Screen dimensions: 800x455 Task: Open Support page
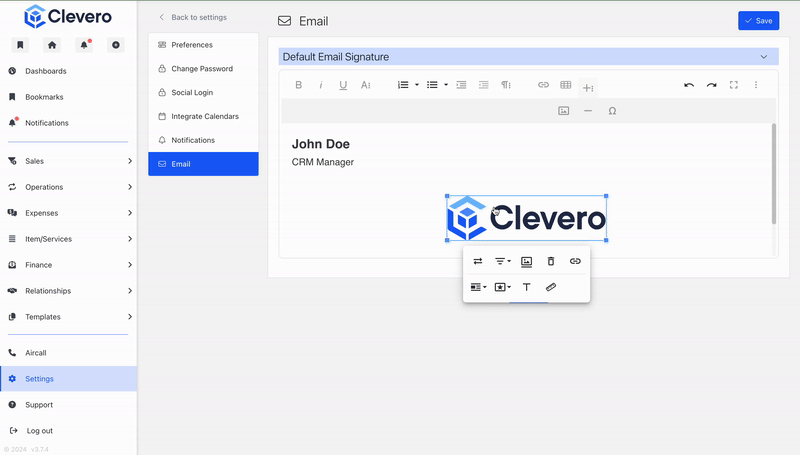[68, 405]
